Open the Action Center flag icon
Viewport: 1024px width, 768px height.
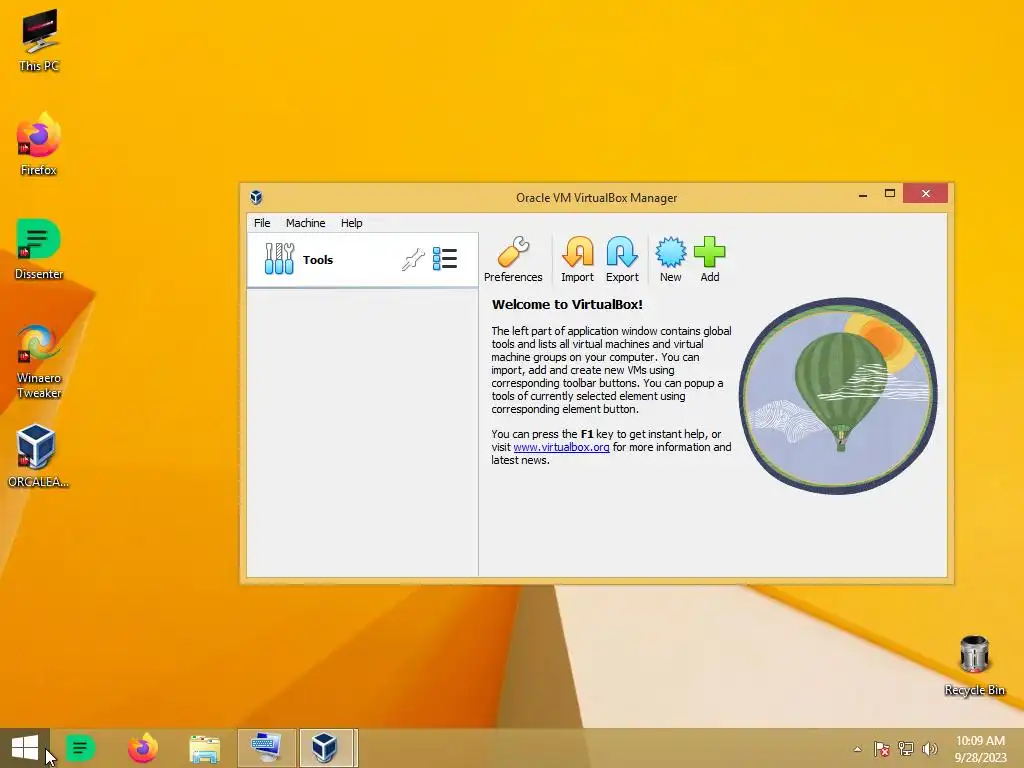point(881,749)
